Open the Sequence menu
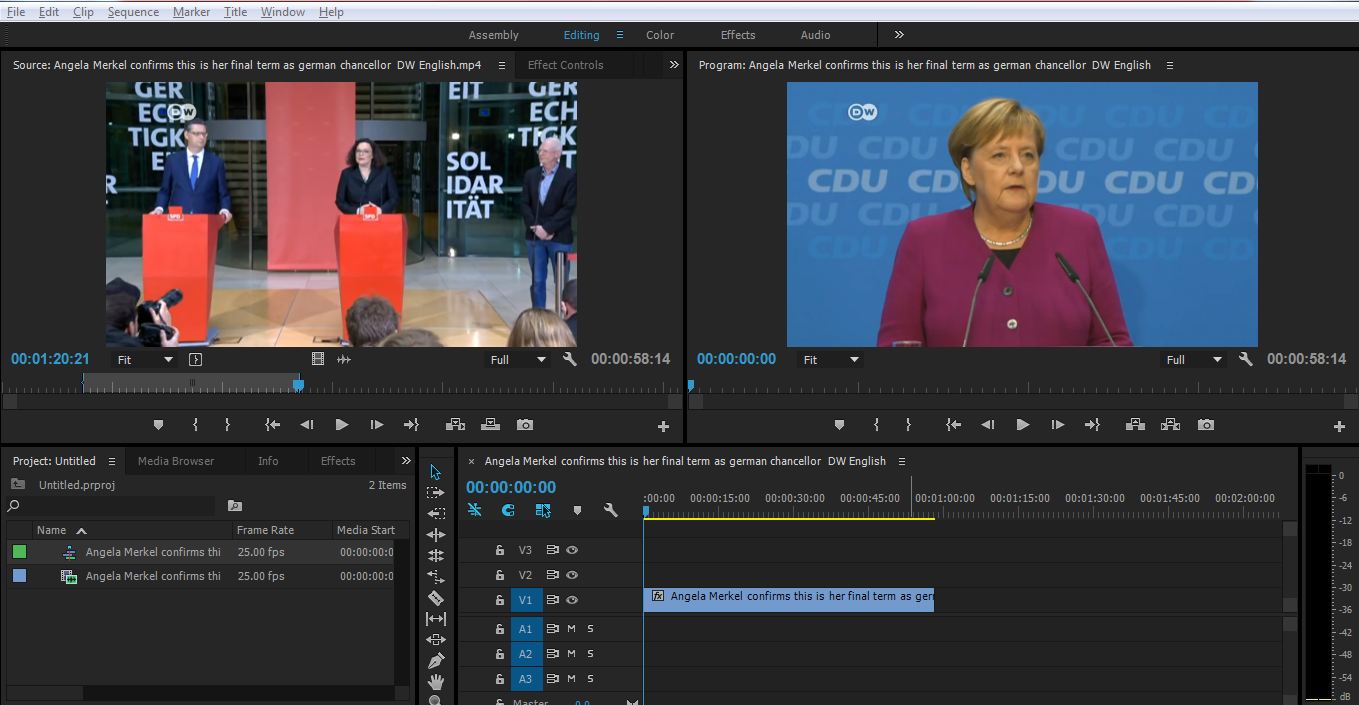The width and height of the screenshot is (1359, 705). [133, 12]
